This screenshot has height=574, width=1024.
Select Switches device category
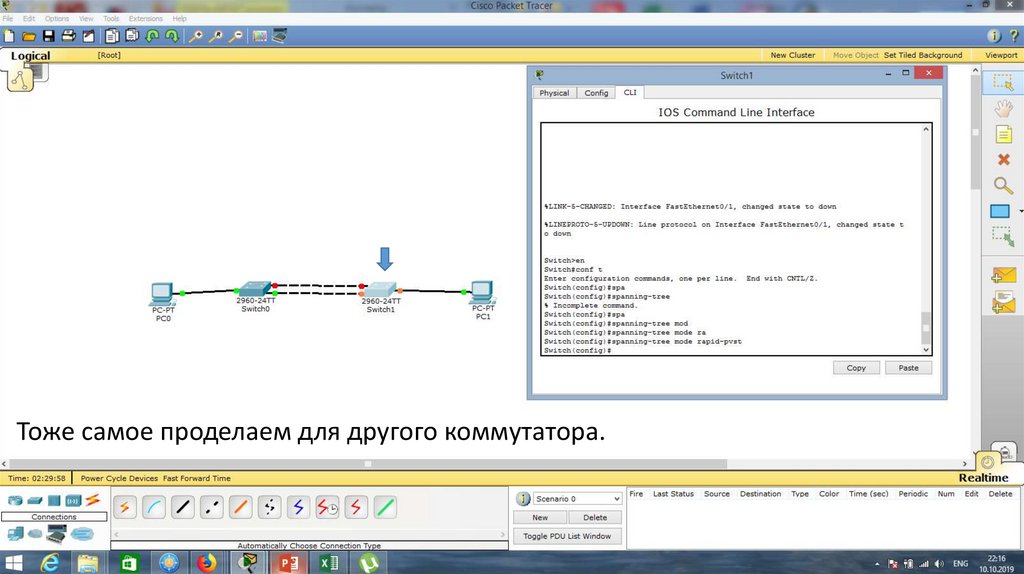click(x=35, y=501)
